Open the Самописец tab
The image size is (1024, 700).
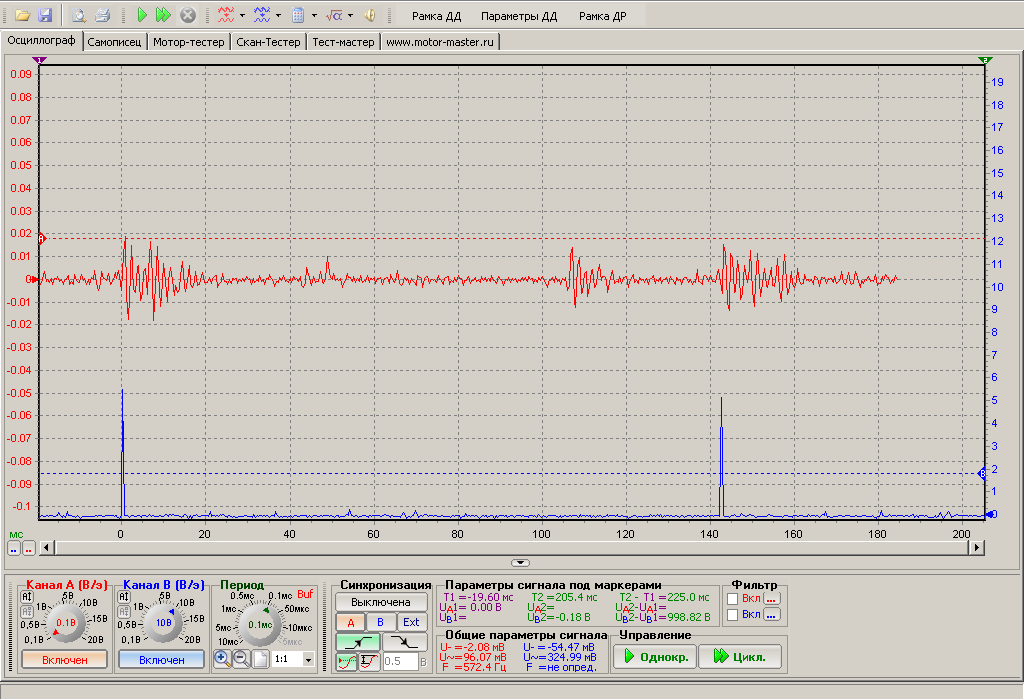[x=115, y=42]
